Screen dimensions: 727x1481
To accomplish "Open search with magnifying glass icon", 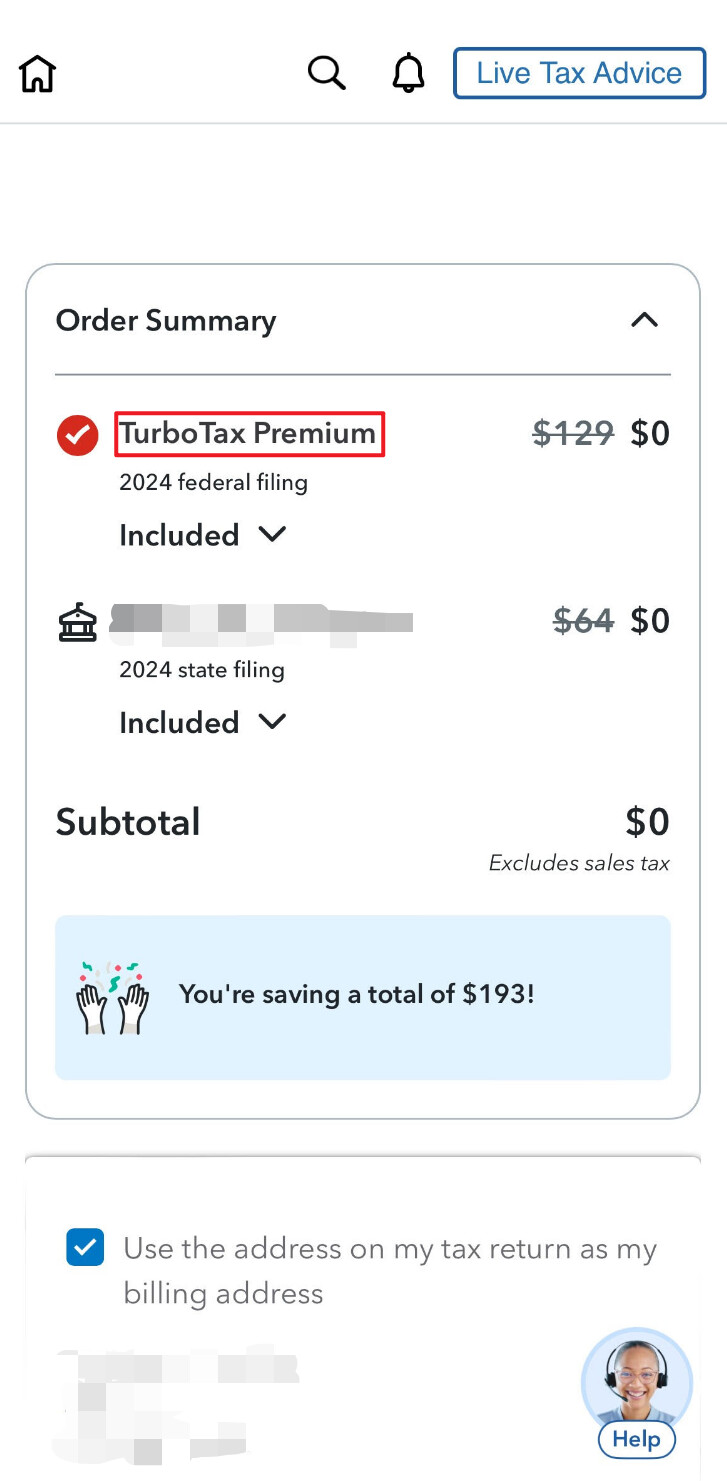I will [x=326, y=73].
